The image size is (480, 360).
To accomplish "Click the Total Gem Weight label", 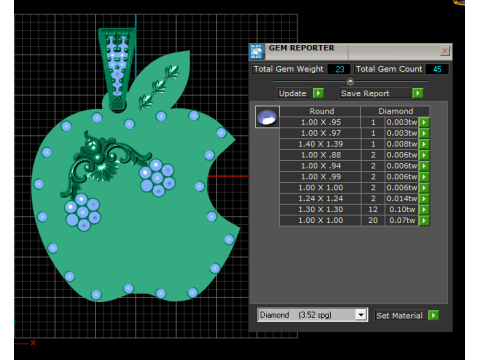I will (289, 69).
